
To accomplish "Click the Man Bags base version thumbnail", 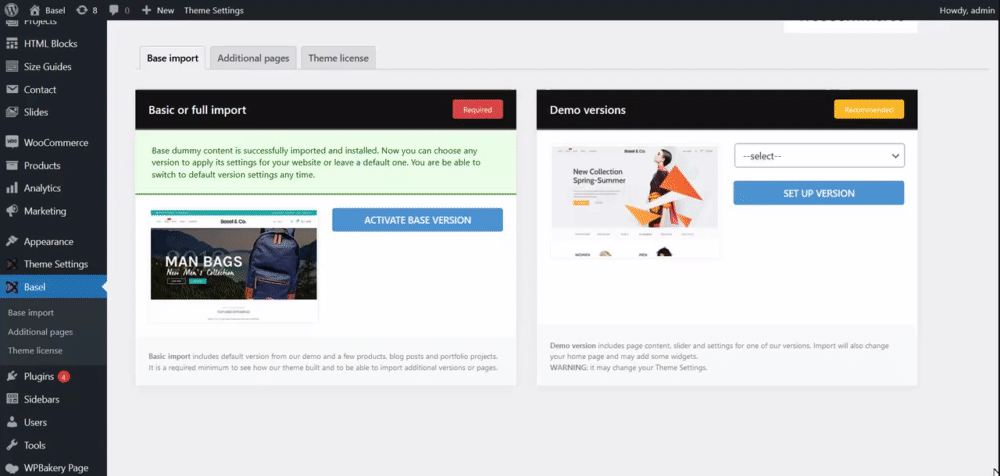I will (233, 266).
